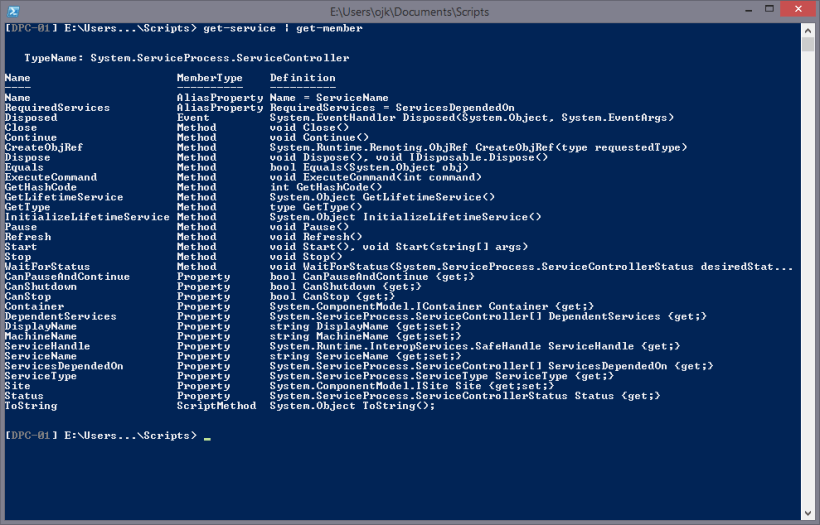Click the vertical scrollbar thumb
820x525 pixels.
tap(808, 41)
